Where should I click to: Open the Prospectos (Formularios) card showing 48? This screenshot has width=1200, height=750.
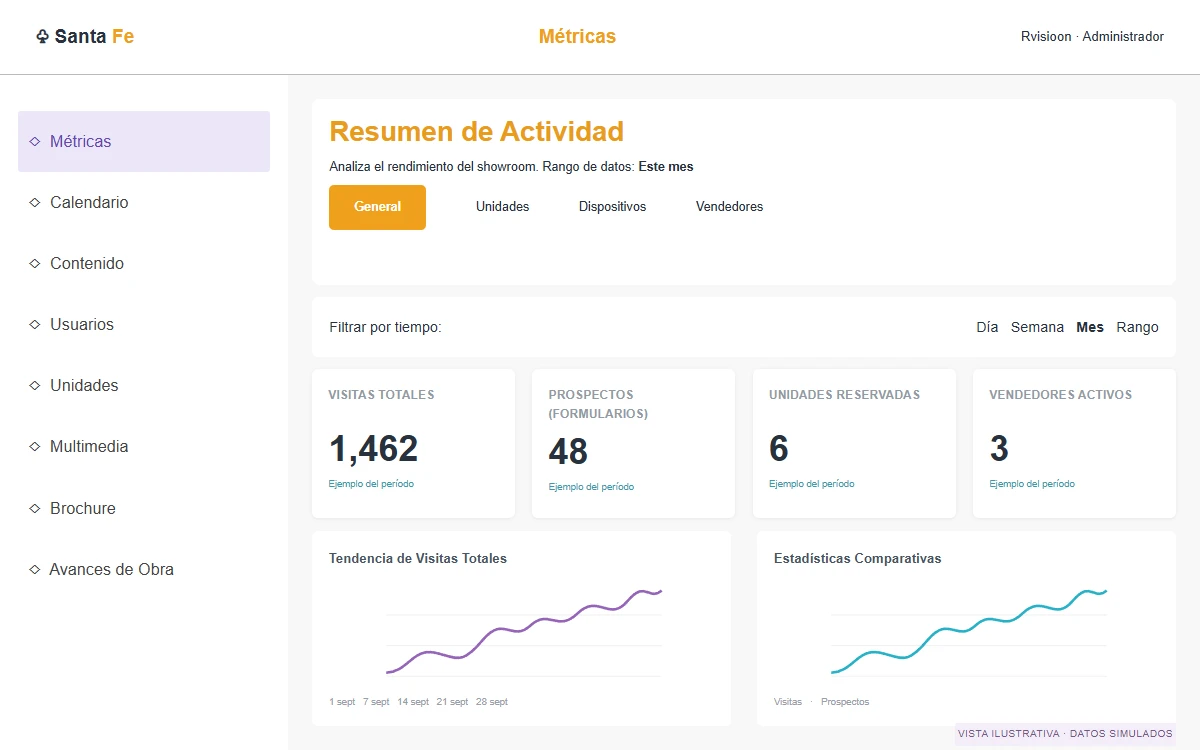point(633,443)
